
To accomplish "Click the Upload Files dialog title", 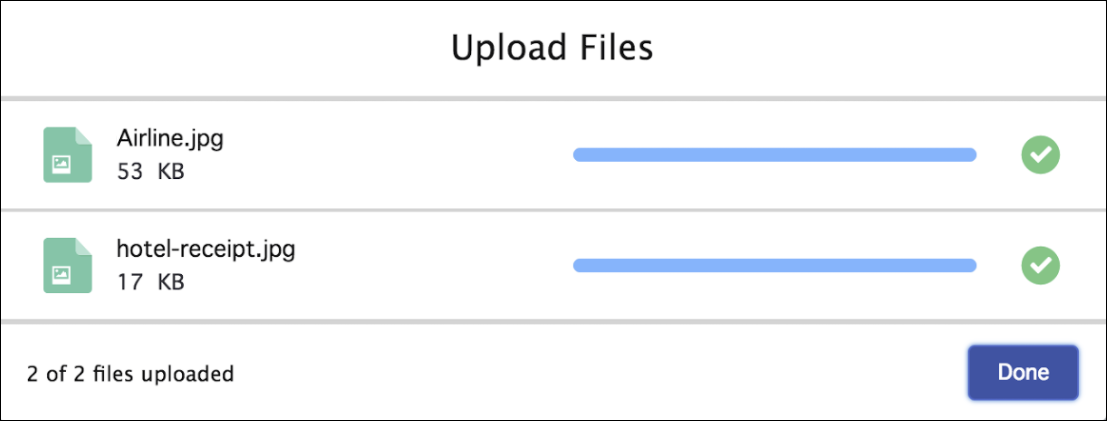I will pyautogui.click(x=553, y=48).
